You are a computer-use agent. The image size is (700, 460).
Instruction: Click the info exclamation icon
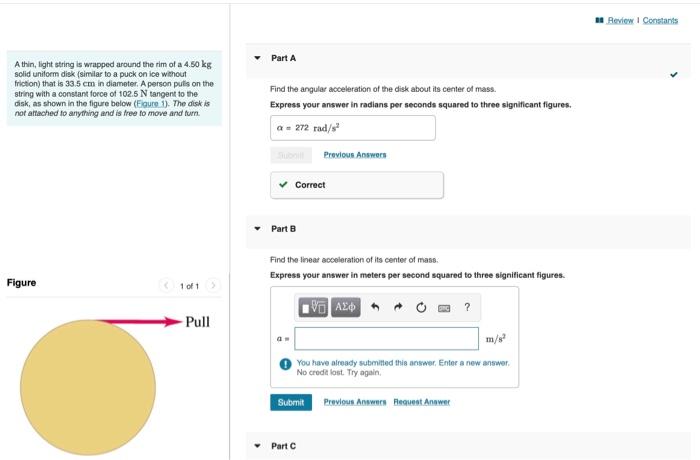pos(285,364)
